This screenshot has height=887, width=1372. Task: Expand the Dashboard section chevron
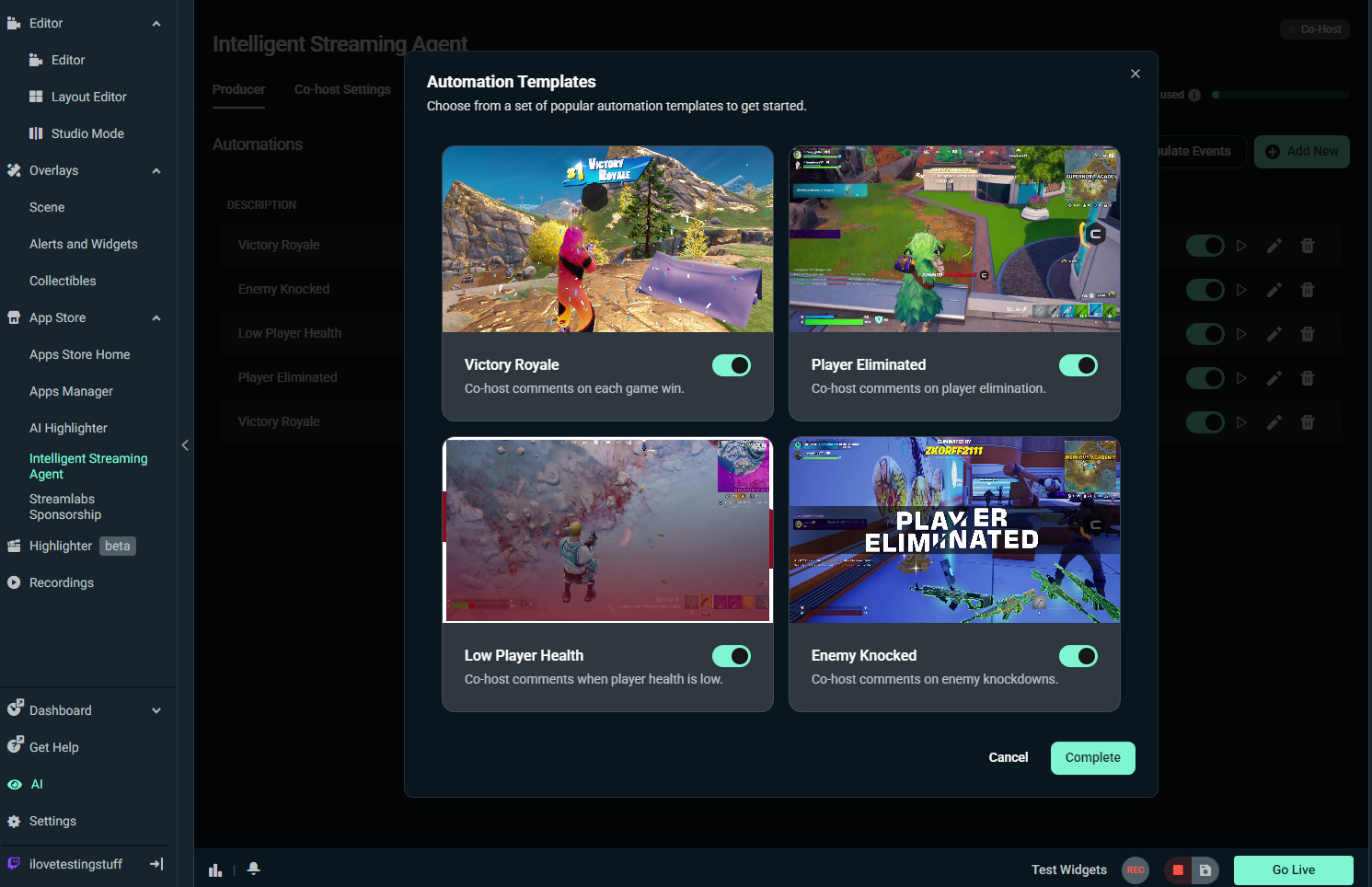(x=156, y=710)
